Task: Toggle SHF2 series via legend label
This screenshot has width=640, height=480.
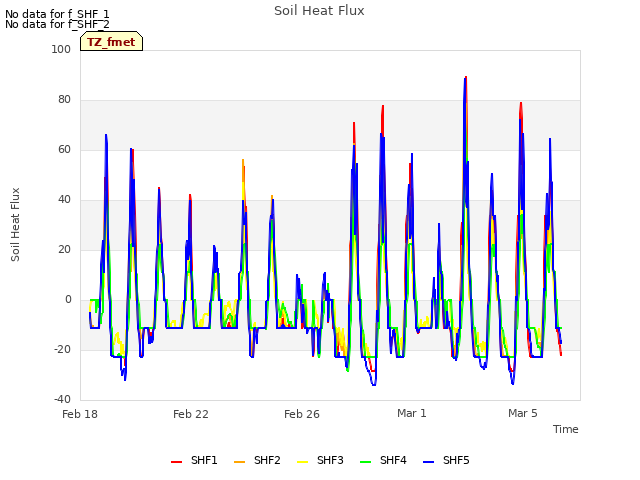Action: coord(267,460)
